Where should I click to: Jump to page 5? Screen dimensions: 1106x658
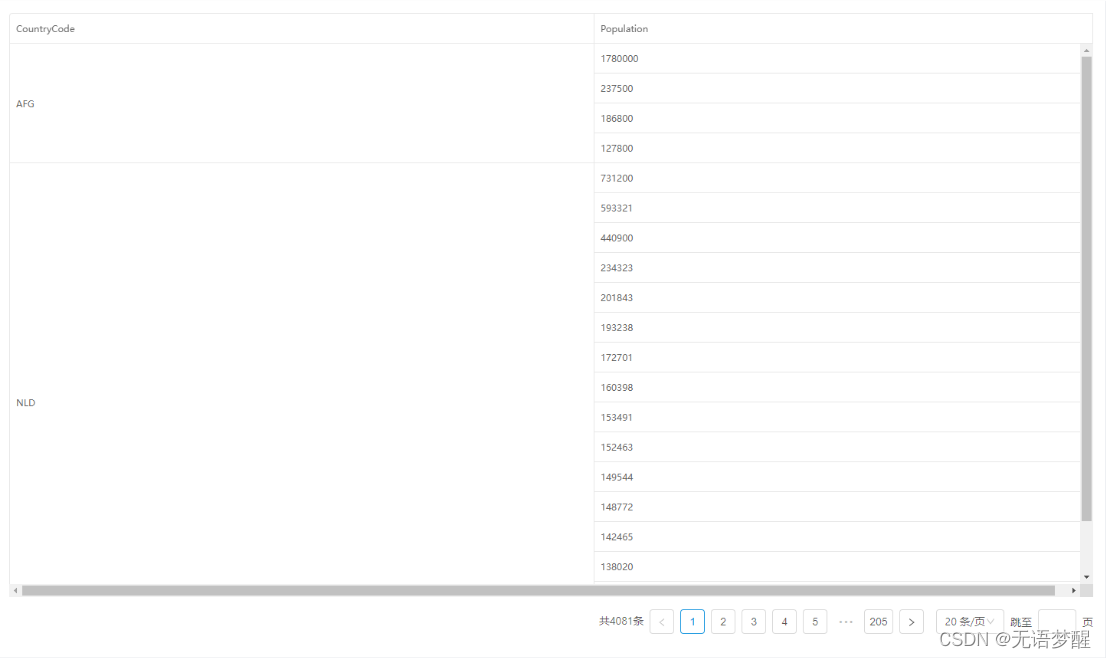click(815, 621)
